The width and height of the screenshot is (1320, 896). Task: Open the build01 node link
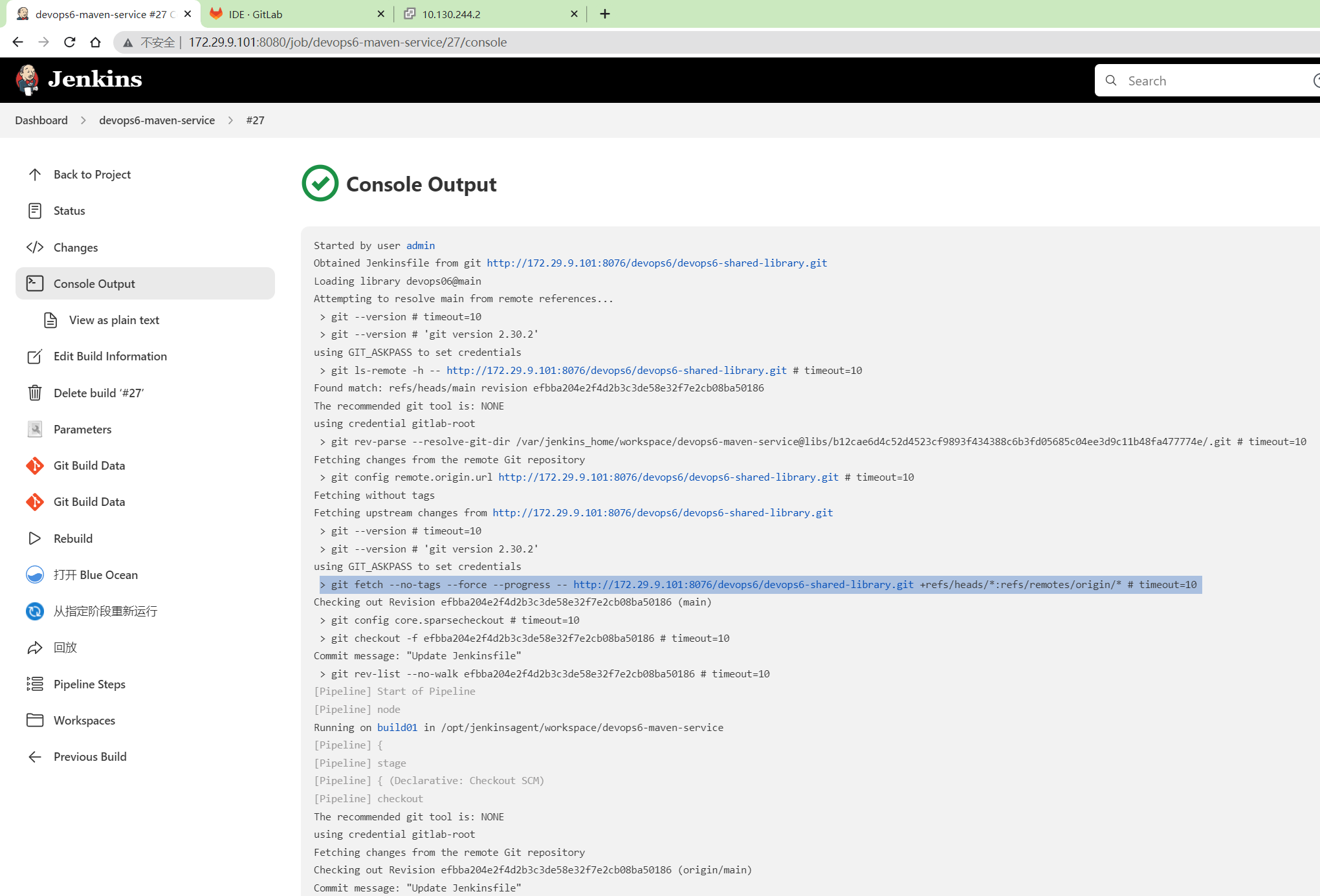(397, 727)
